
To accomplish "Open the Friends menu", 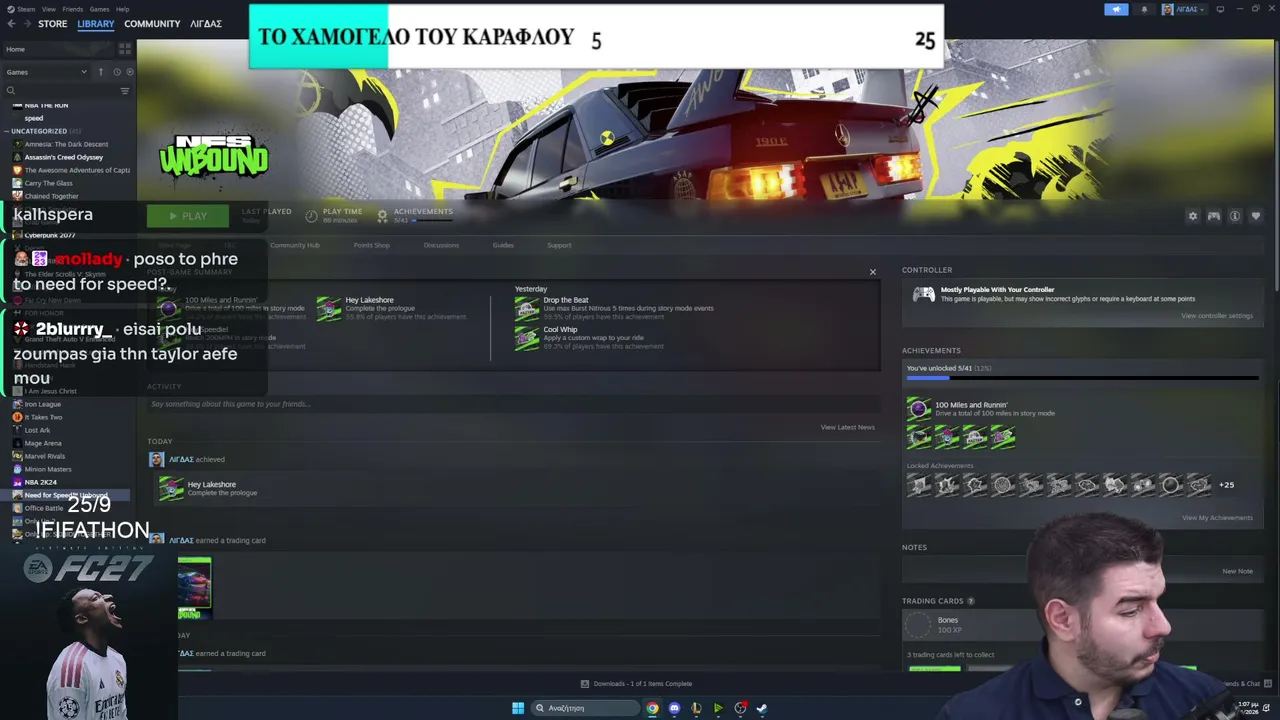I will tap(73, 9).
